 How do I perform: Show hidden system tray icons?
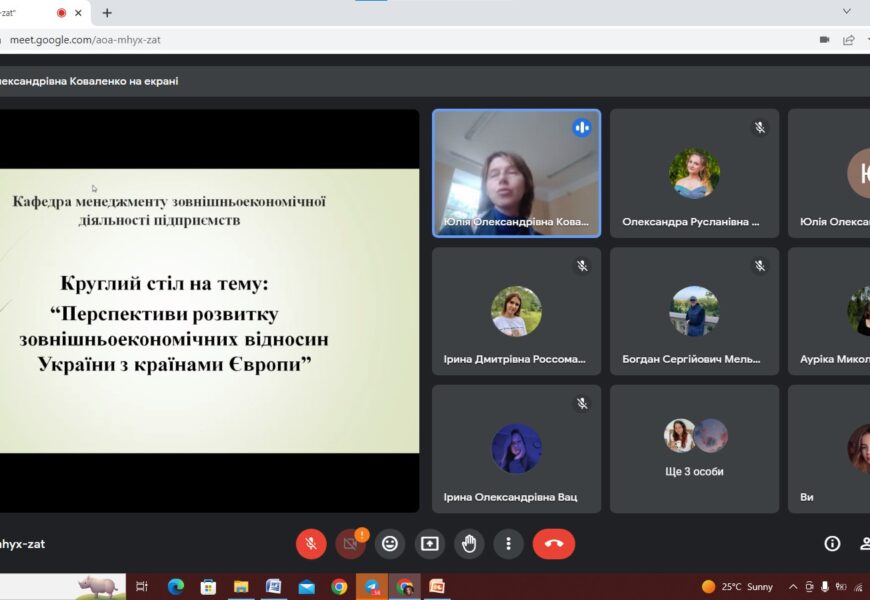pyautogui.click(x=793, y=587)
